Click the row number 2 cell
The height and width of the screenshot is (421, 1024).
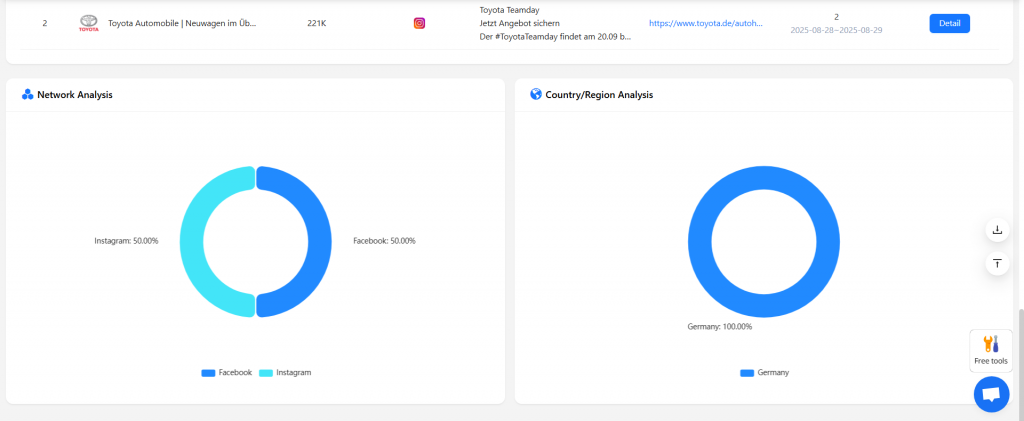pos(44,23)
